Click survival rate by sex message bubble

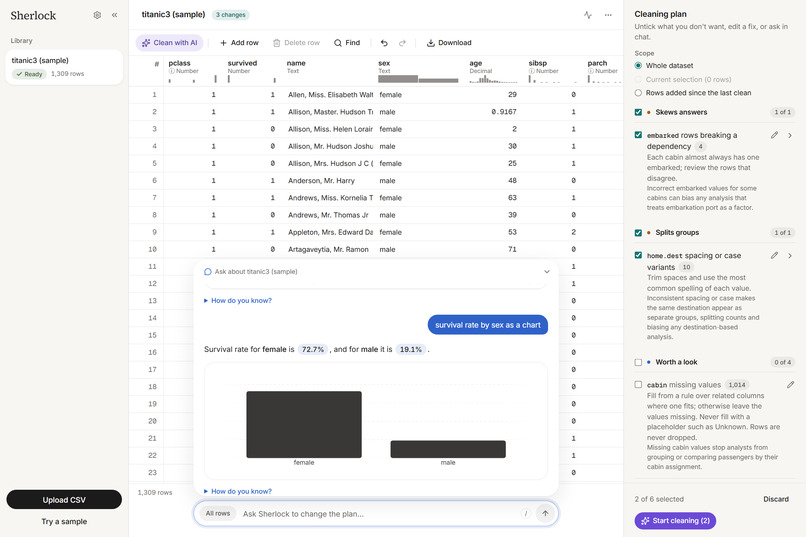click(x=488, y=325)
